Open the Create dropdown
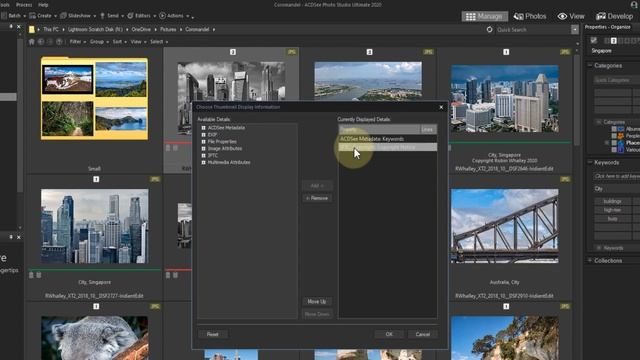Image resolution: width=640 pixels, height=360 pixels. [43, 16]
